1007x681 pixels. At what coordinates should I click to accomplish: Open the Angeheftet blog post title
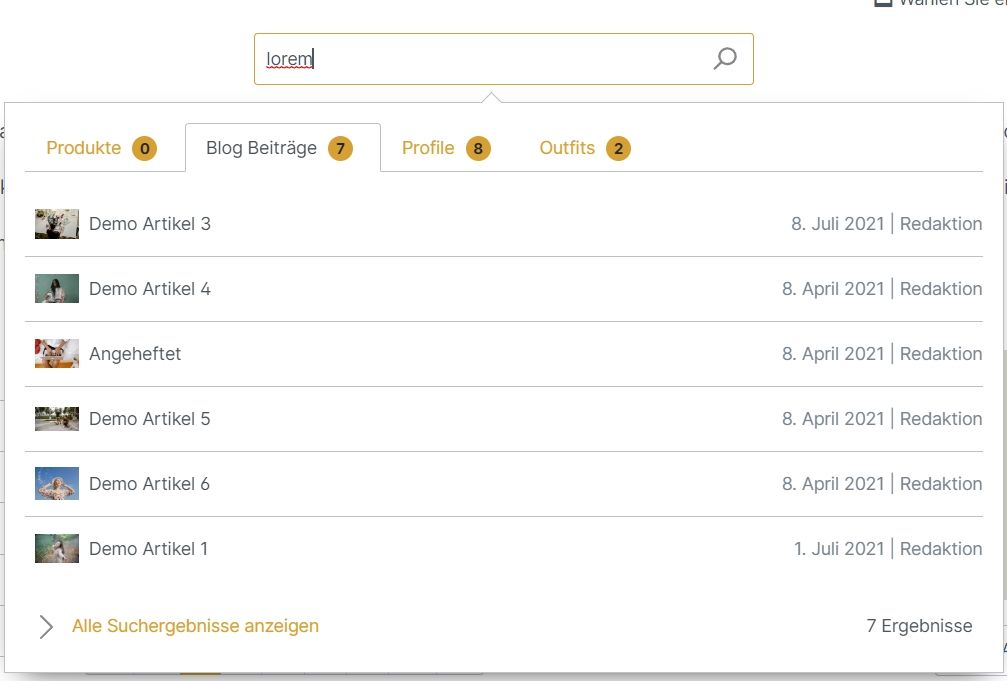(135, 354)
